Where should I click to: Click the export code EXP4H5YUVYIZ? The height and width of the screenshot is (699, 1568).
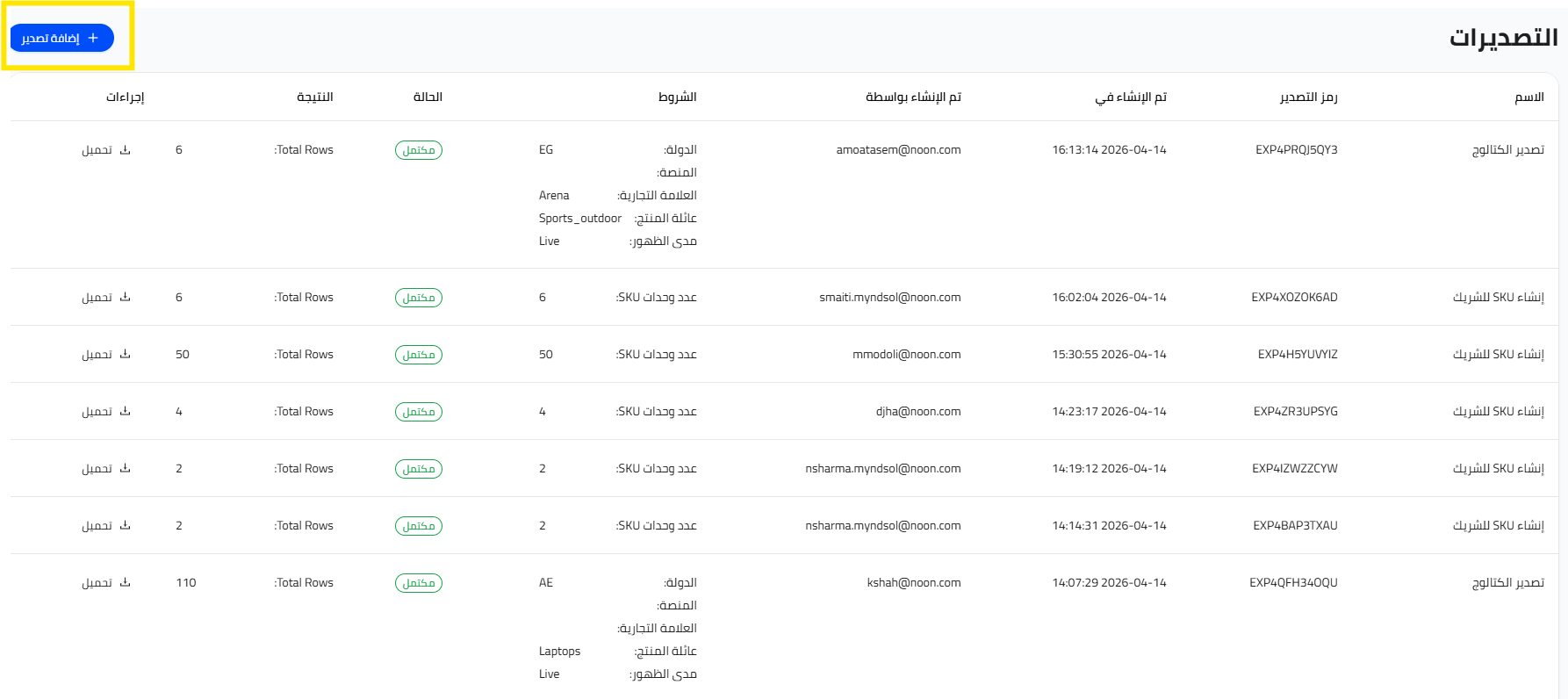1297,355
